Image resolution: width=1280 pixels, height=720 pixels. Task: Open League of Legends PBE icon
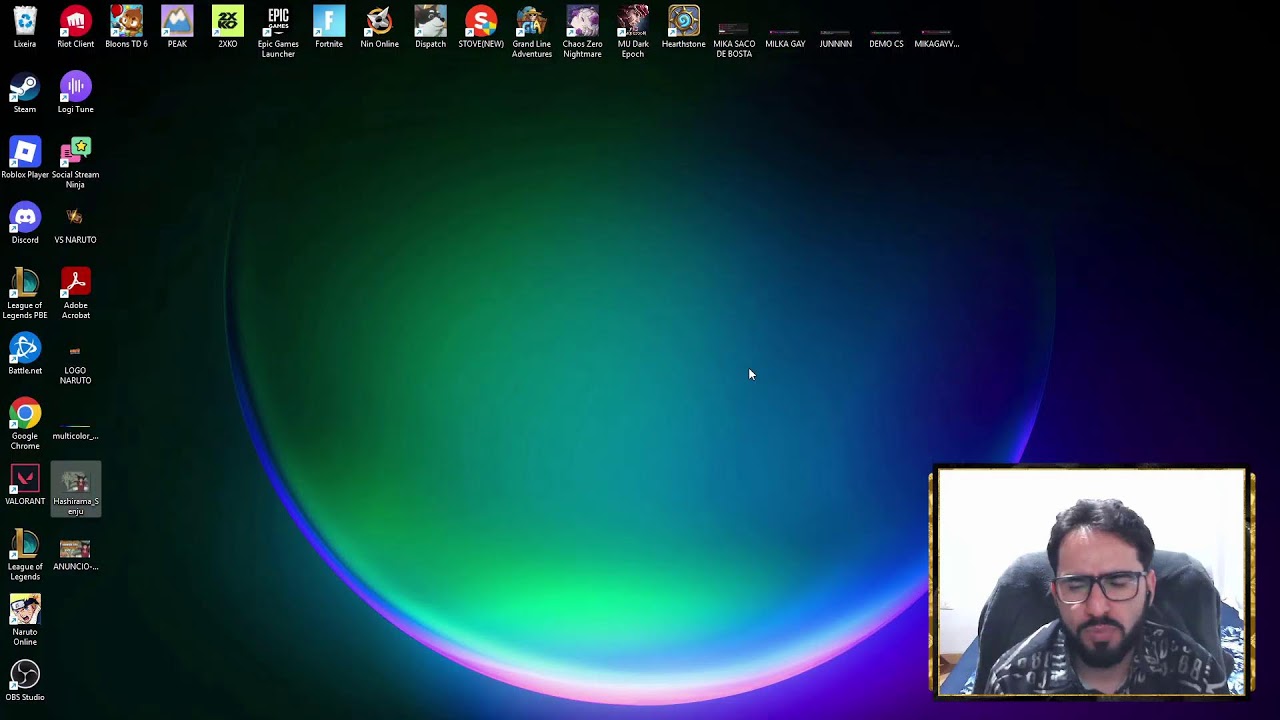(25, 293)
